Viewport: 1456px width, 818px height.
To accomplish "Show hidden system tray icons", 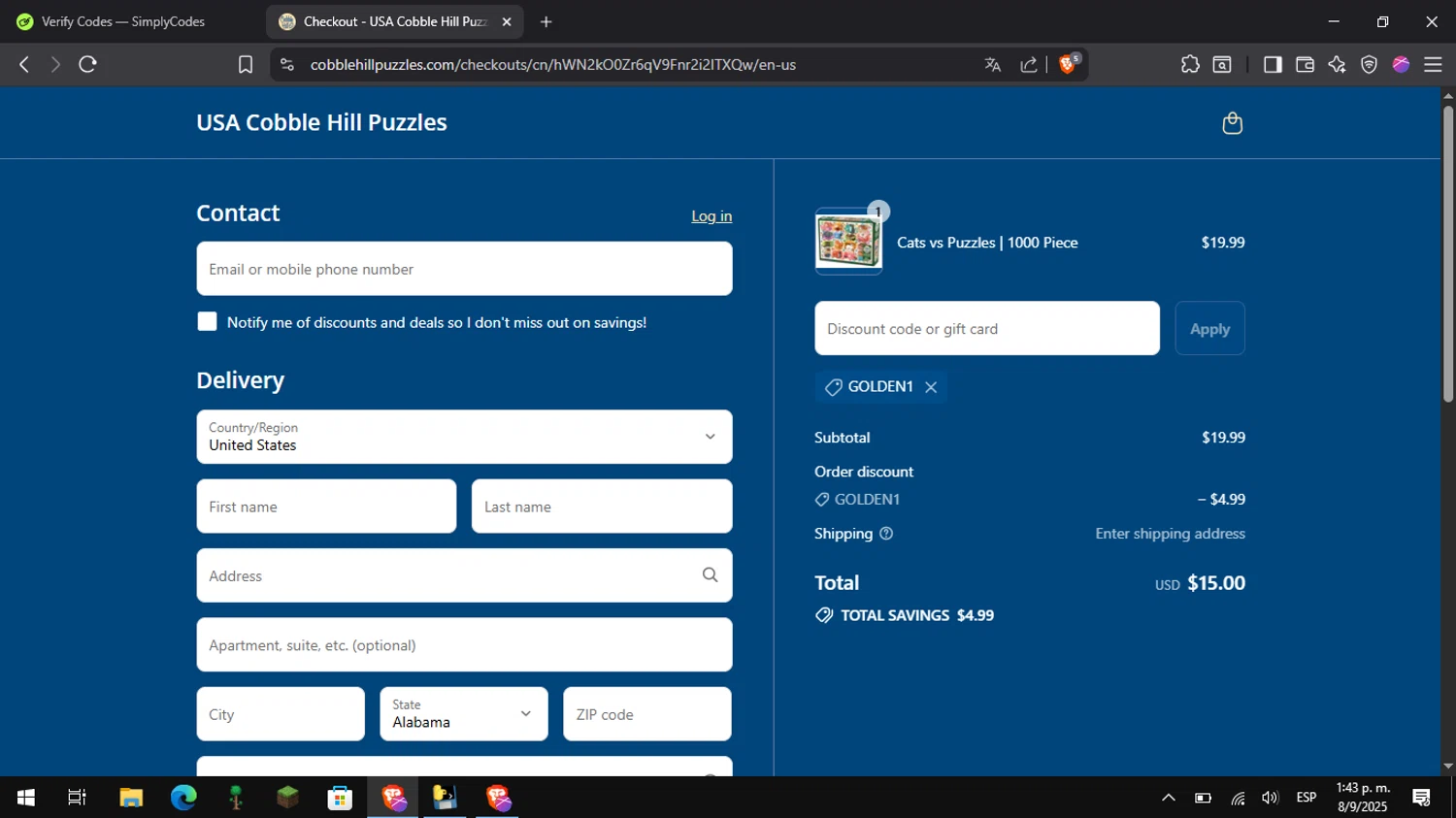I will (x=1169, y=798).
